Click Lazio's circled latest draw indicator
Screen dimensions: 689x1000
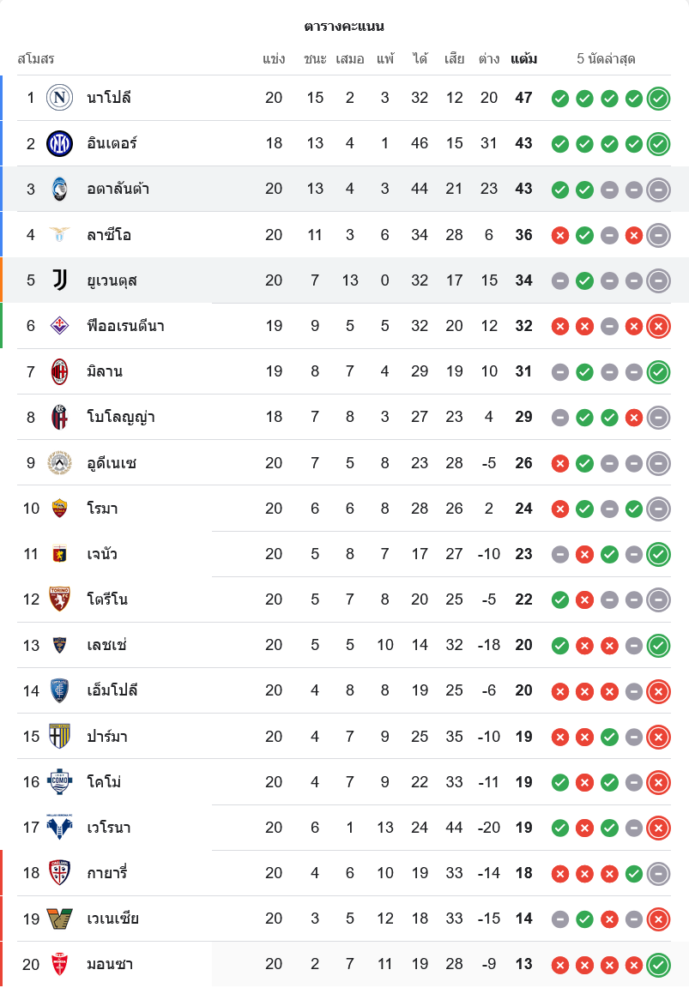click(658, 235)
